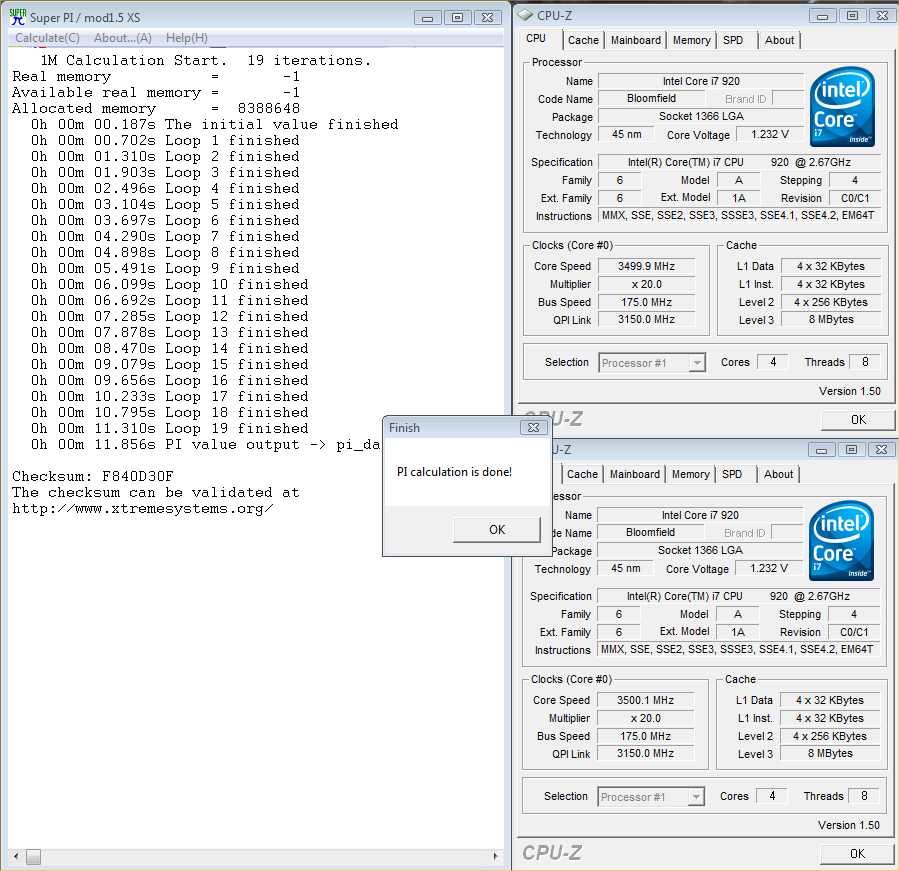
Task: Switch to Mainboard tab in upper CPU-Z window
Action: [x=635, y=40]
